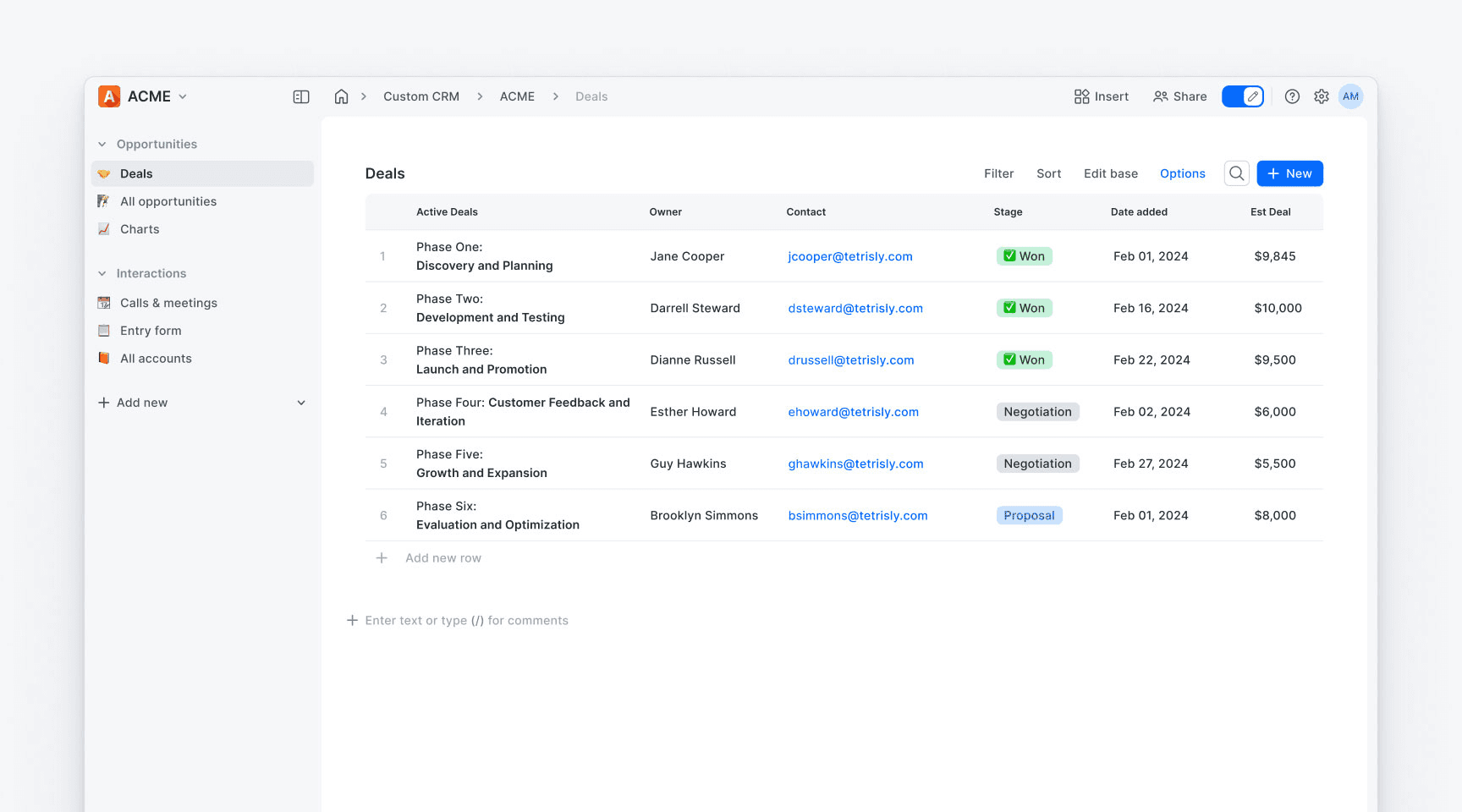Click the All opportunities sidebar icon
Image resolution: width=1462 pixels, height=812 pixels.
pyautogui.click(x=104, y=201)
